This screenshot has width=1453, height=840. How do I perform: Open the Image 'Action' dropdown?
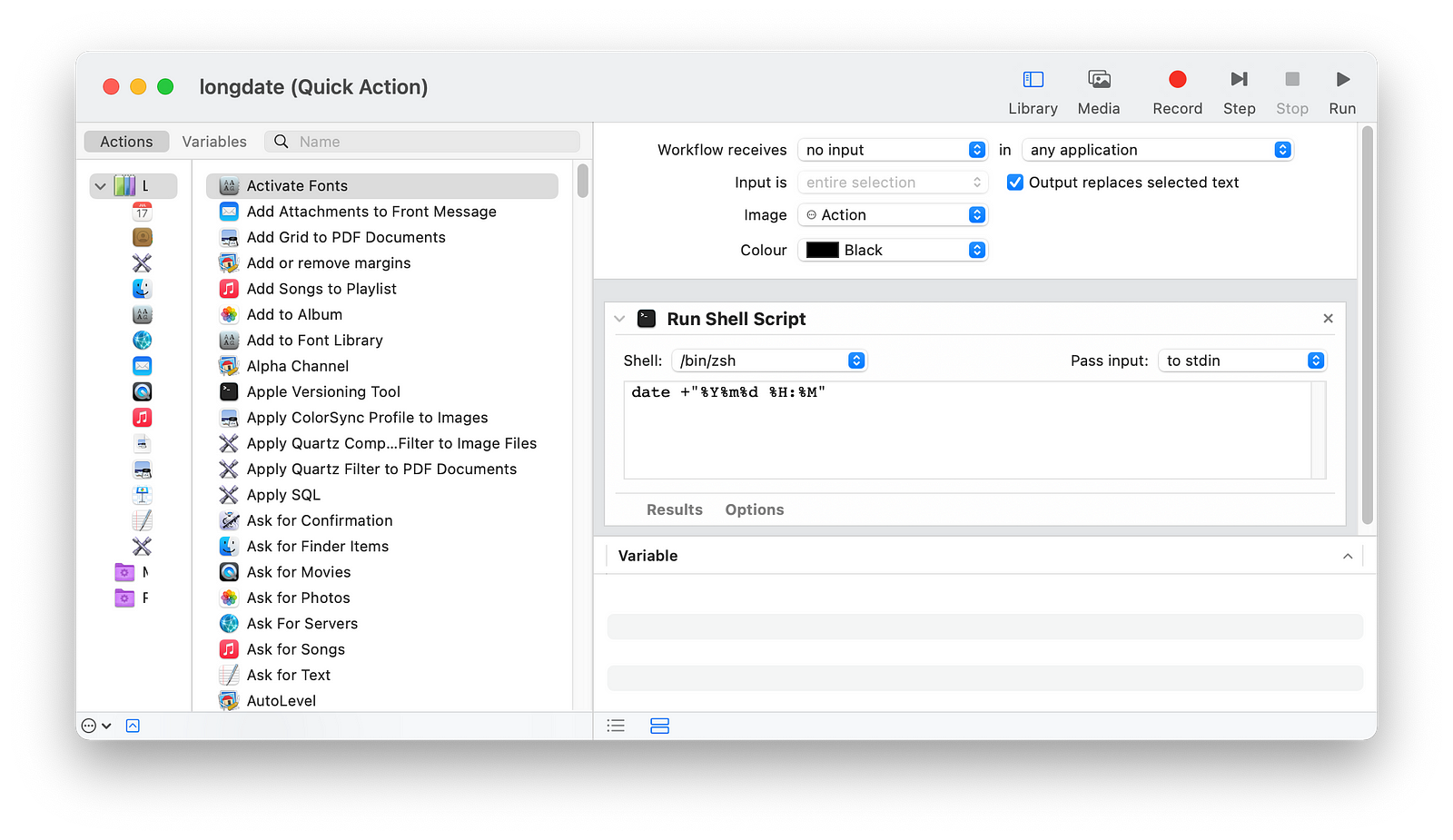click(892, 215)
